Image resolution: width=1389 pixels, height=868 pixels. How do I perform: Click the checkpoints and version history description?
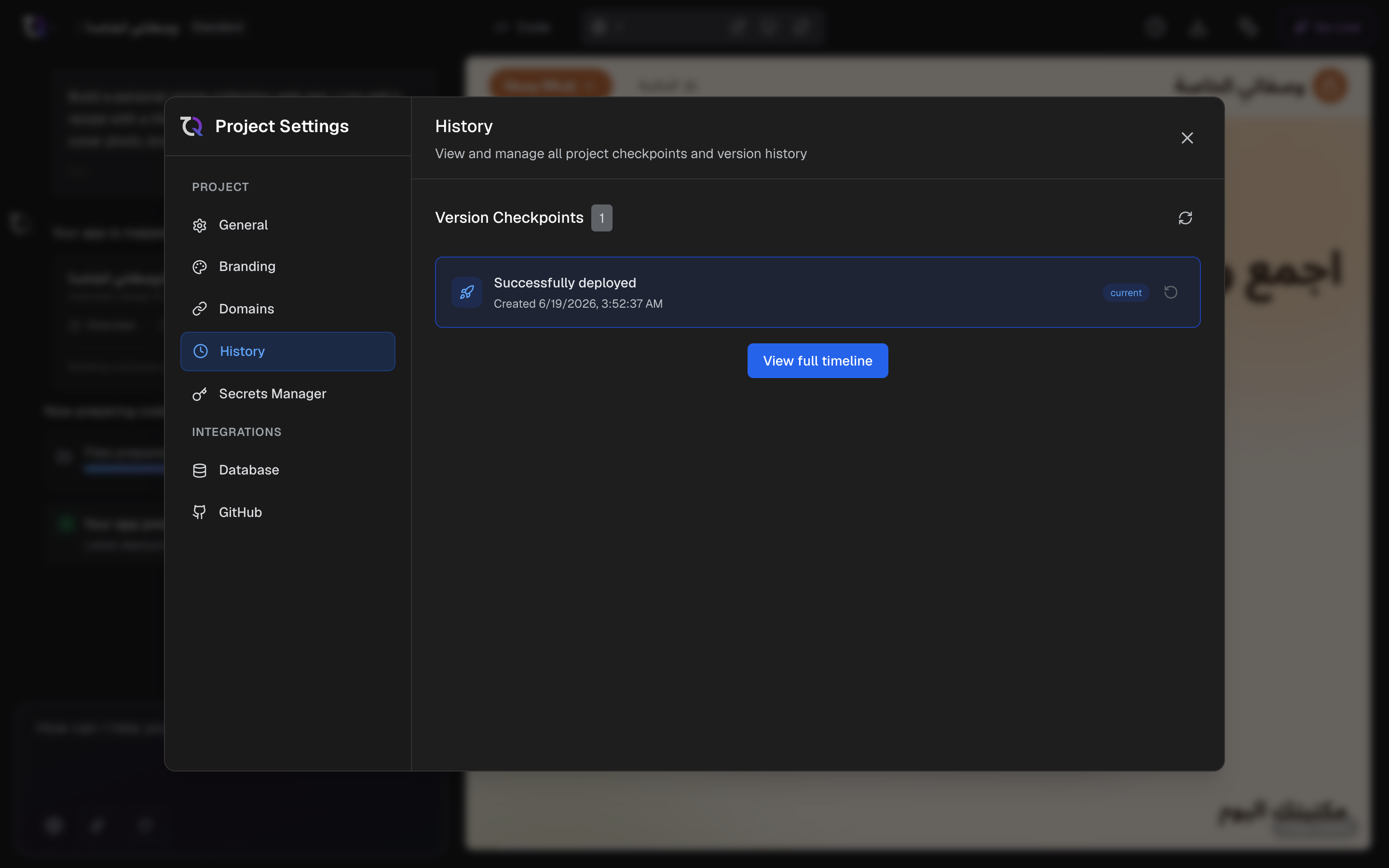point(621,154)
